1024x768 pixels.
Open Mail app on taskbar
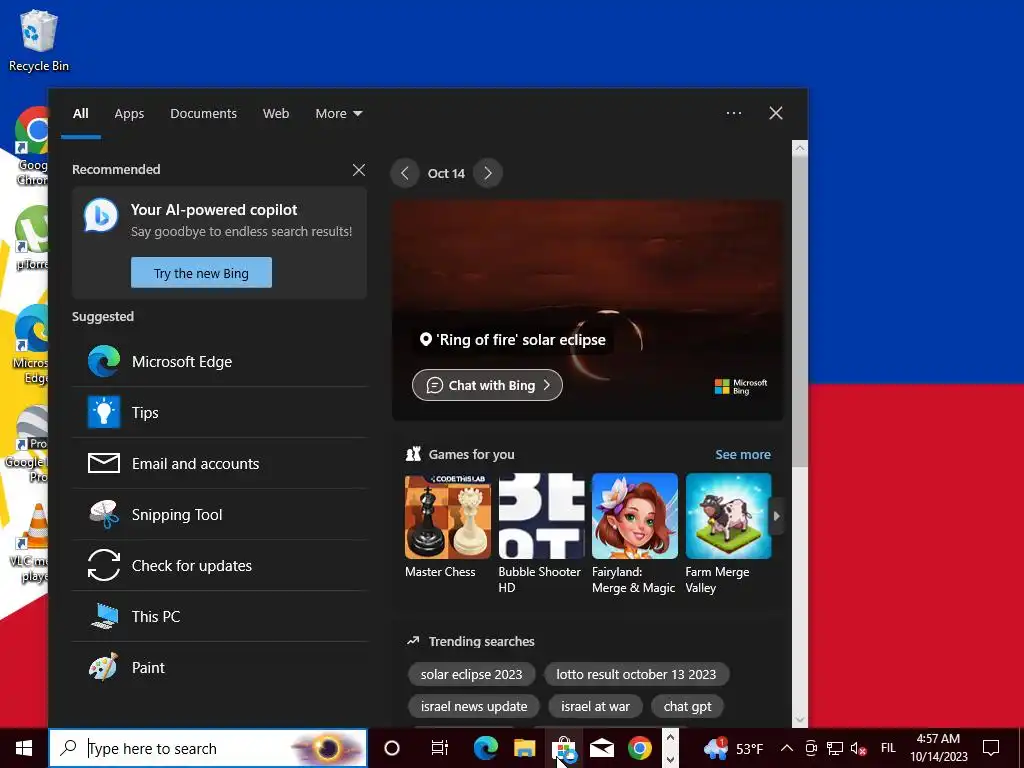point(601,748)
